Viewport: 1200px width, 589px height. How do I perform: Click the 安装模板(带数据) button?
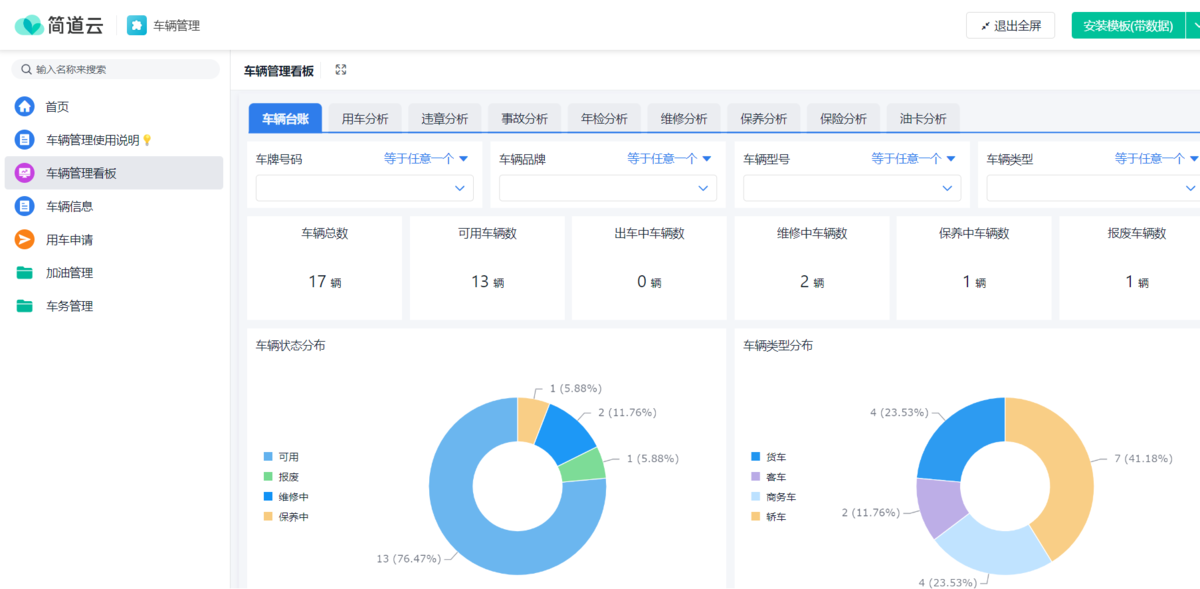click(1128, 25)
